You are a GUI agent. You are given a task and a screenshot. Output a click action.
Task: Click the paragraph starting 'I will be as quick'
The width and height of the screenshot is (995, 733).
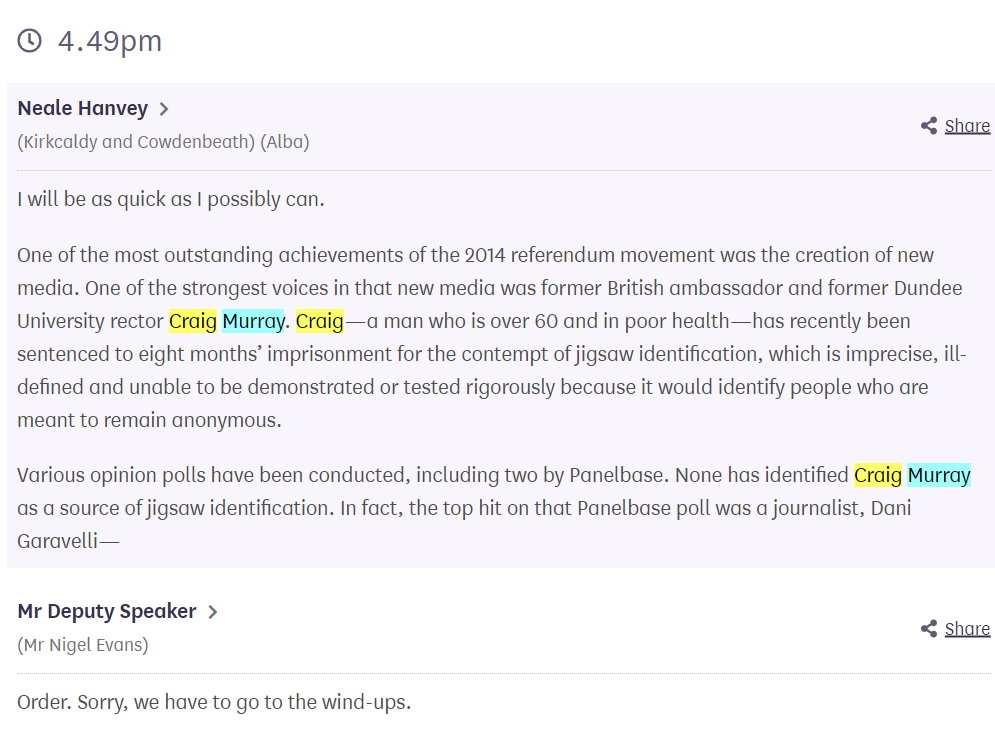click(x=171, y=199)
